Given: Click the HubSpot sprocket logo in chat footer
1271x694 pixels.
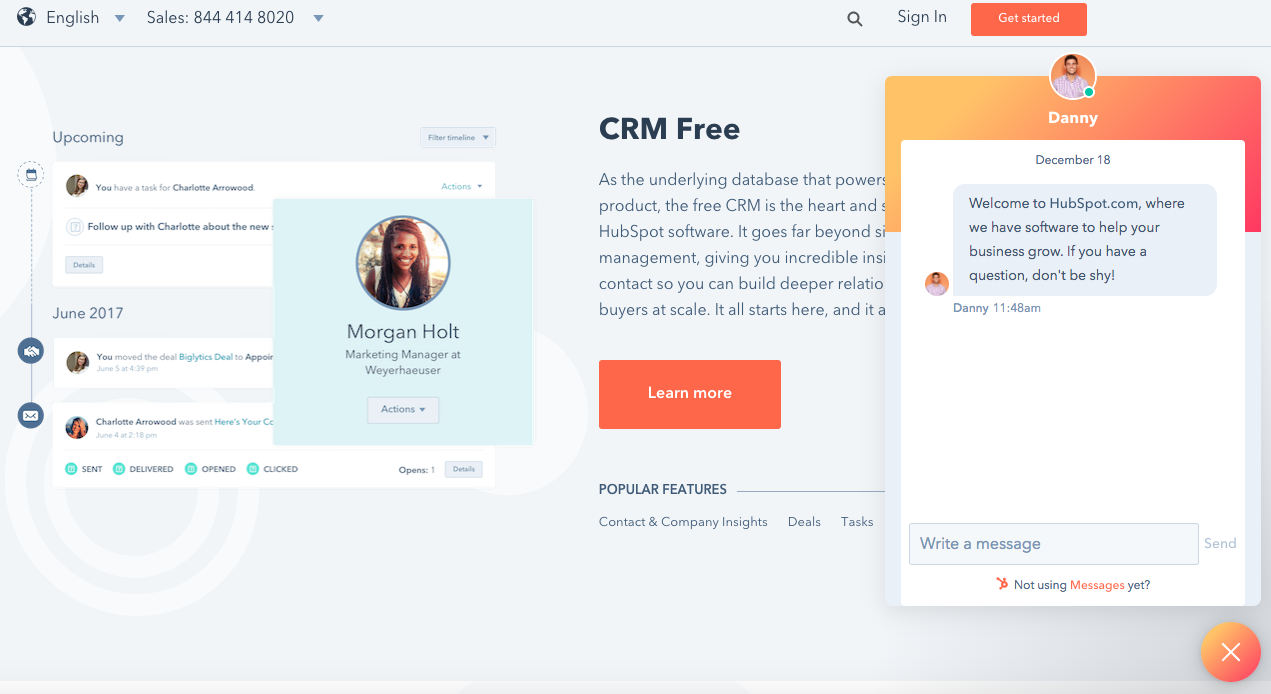Looking at the screenshot, I should tap(1002, 584).
